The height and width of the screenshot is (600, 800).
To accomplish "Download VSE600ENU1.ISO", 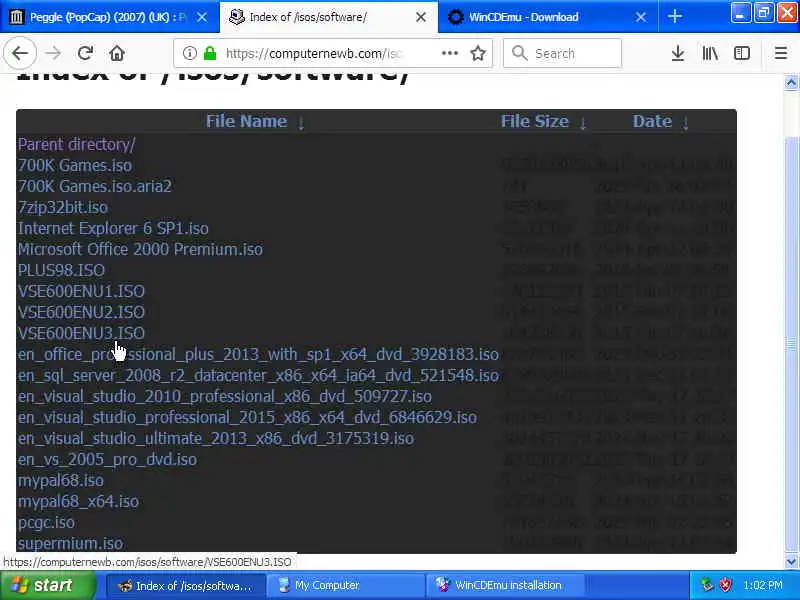I will coord(81,291).
